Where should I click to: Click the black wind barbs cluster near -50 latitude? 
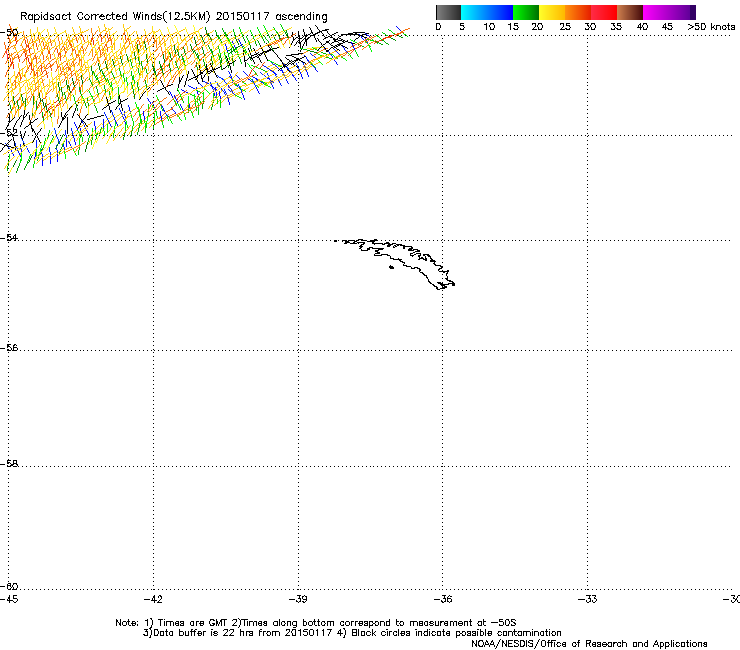point(330,38)
